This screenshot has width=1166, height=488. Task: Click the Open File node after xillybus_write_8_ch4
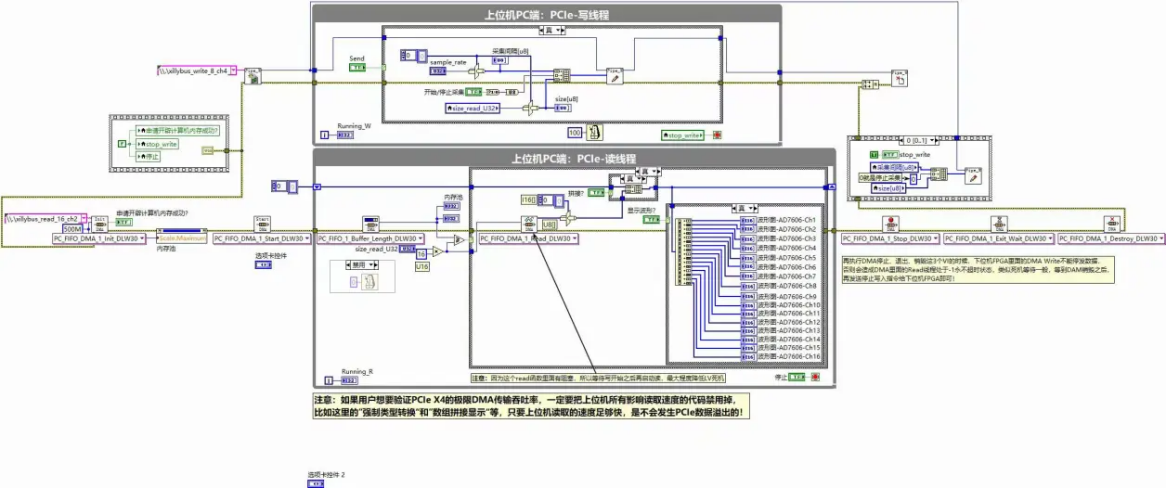click(252, 75)
